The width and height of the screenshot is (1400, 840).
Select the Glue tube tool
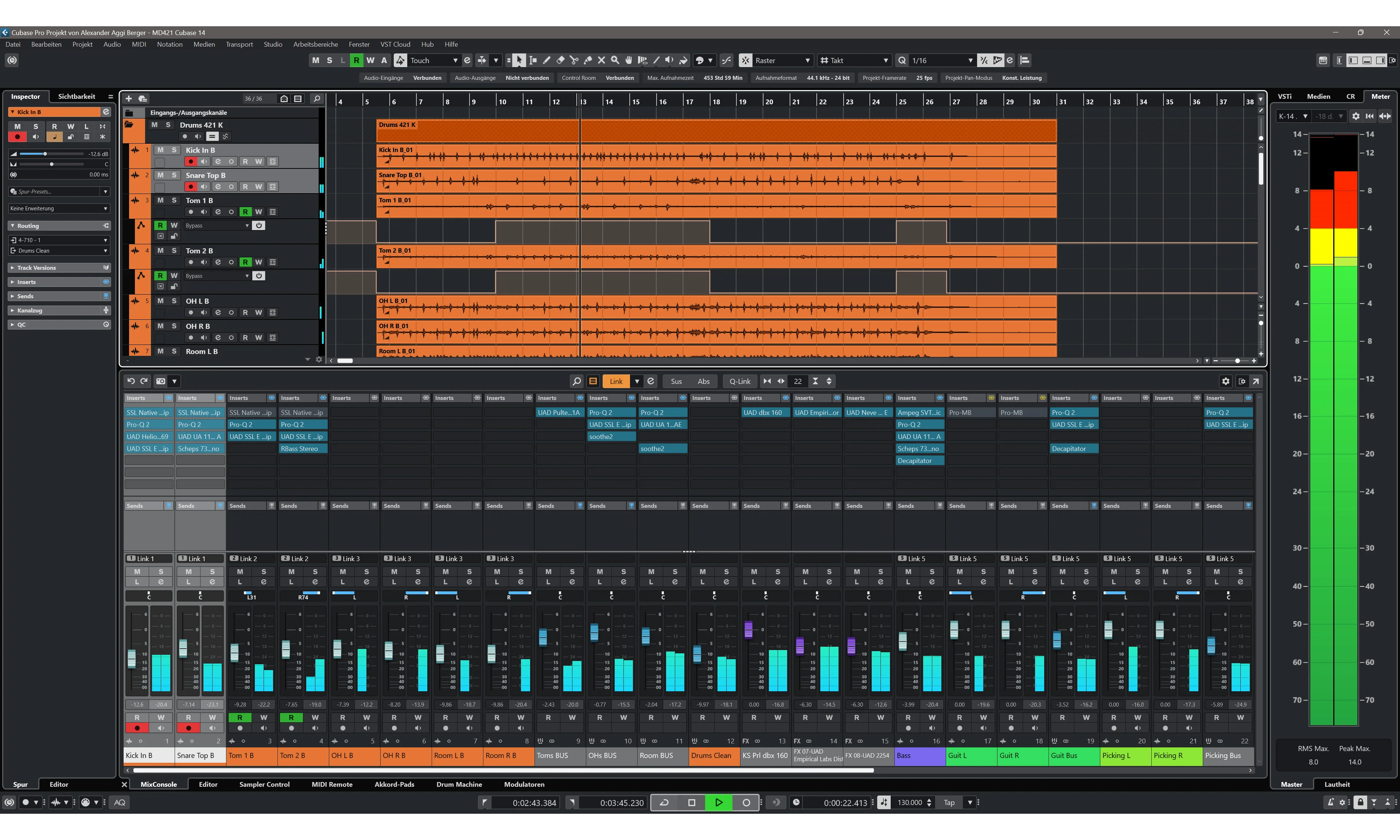click(588, 61)
